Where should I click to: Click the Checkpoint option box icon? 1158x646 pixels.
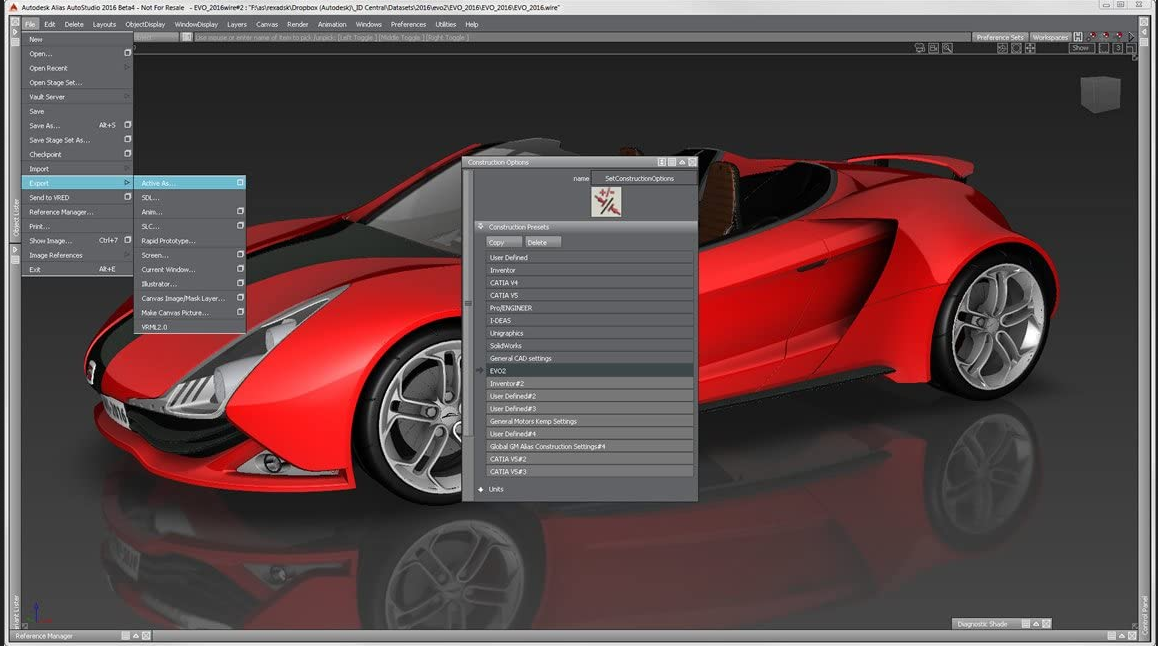127,155
